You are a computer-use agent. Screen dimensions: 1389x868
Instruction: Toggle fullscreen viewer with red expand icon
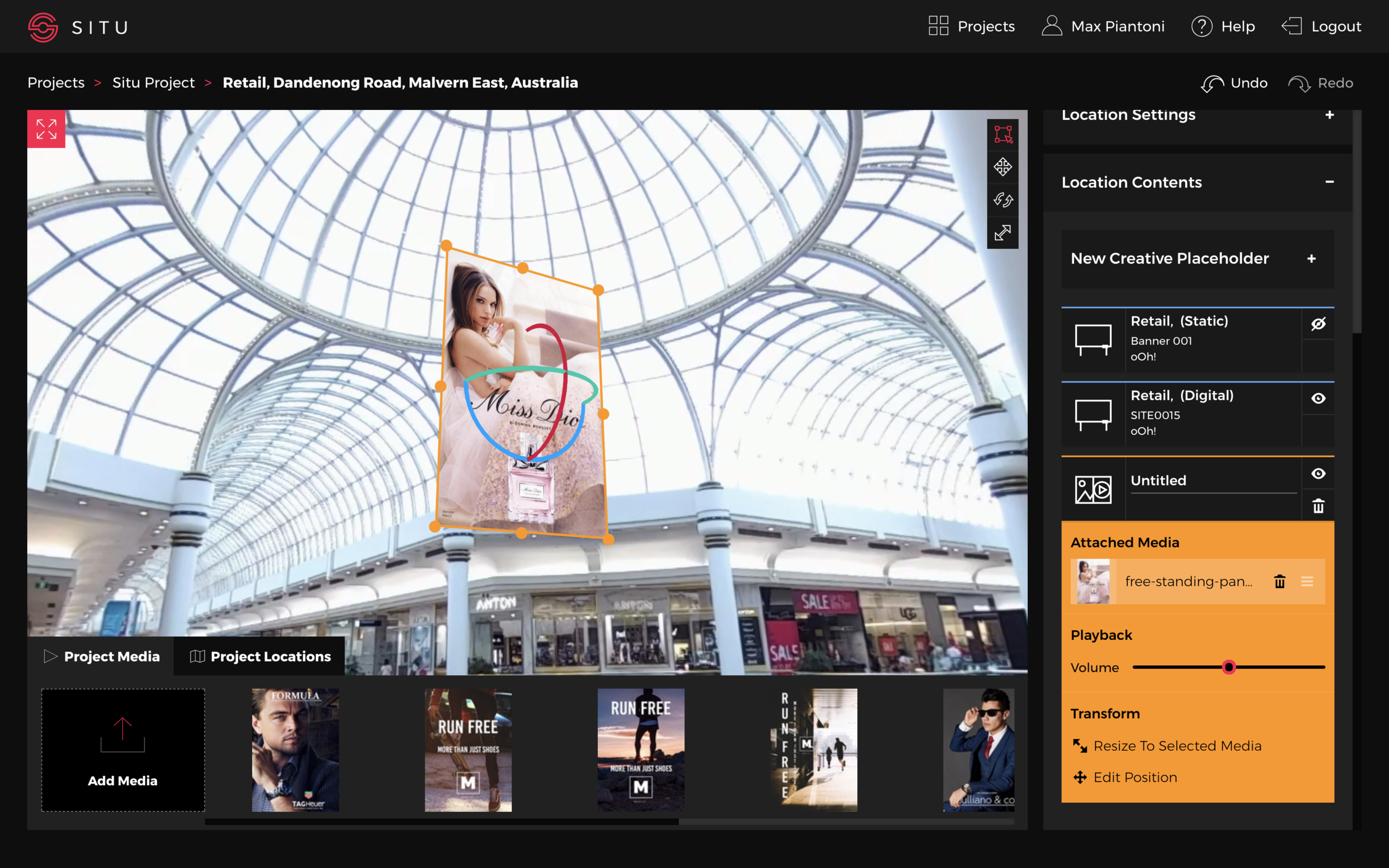pyautogui.click(x=47, y=129)
